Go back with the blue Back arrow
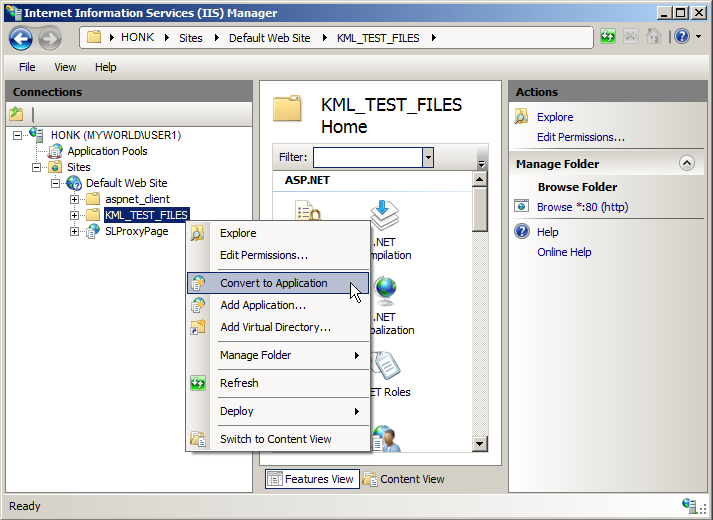The image size is (713, 520). (21, 38)
